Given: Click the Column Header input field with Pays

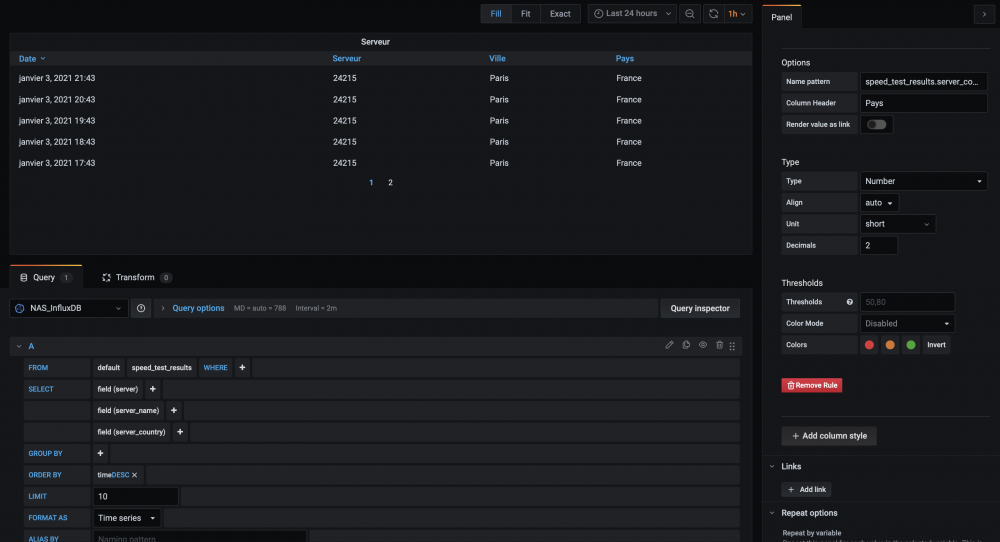Looking at the screenshot, I should coord(923,103).
